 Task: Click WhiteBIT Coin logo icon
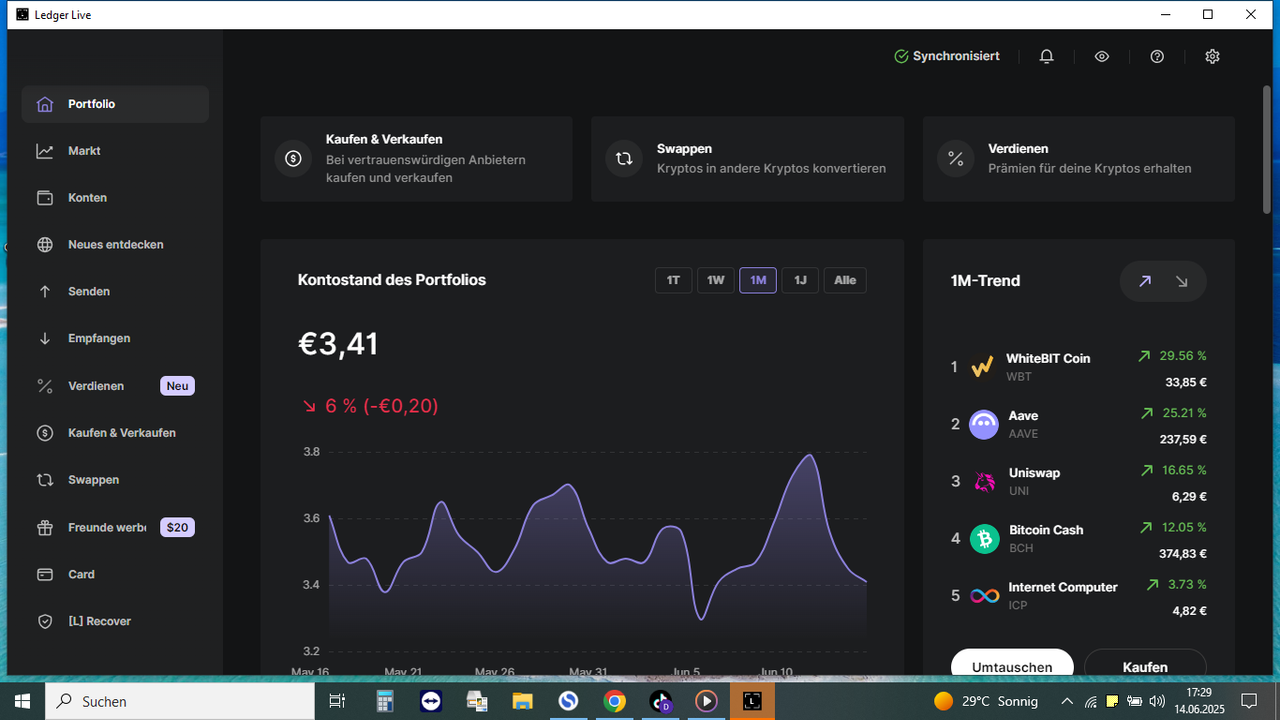983,367
